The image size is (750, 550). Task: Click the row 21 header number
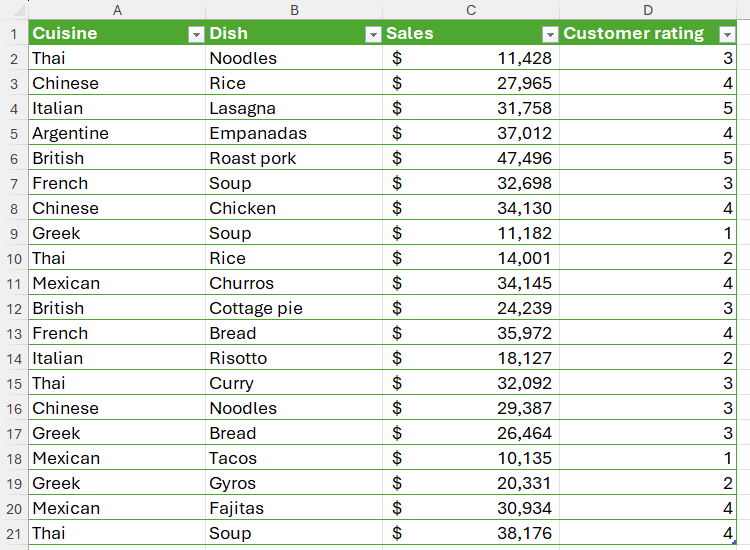click(14, 533)
